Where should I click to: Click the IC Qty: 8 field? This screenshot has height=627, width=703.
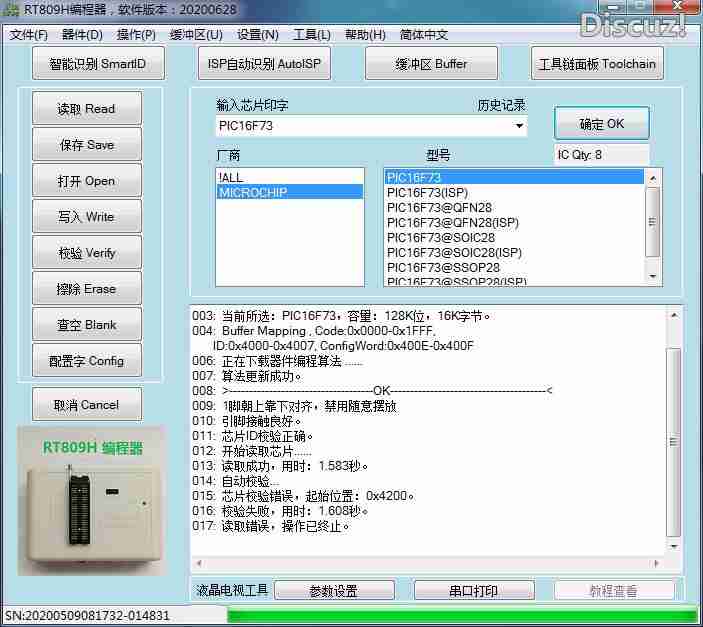click(x=601, y=155)
